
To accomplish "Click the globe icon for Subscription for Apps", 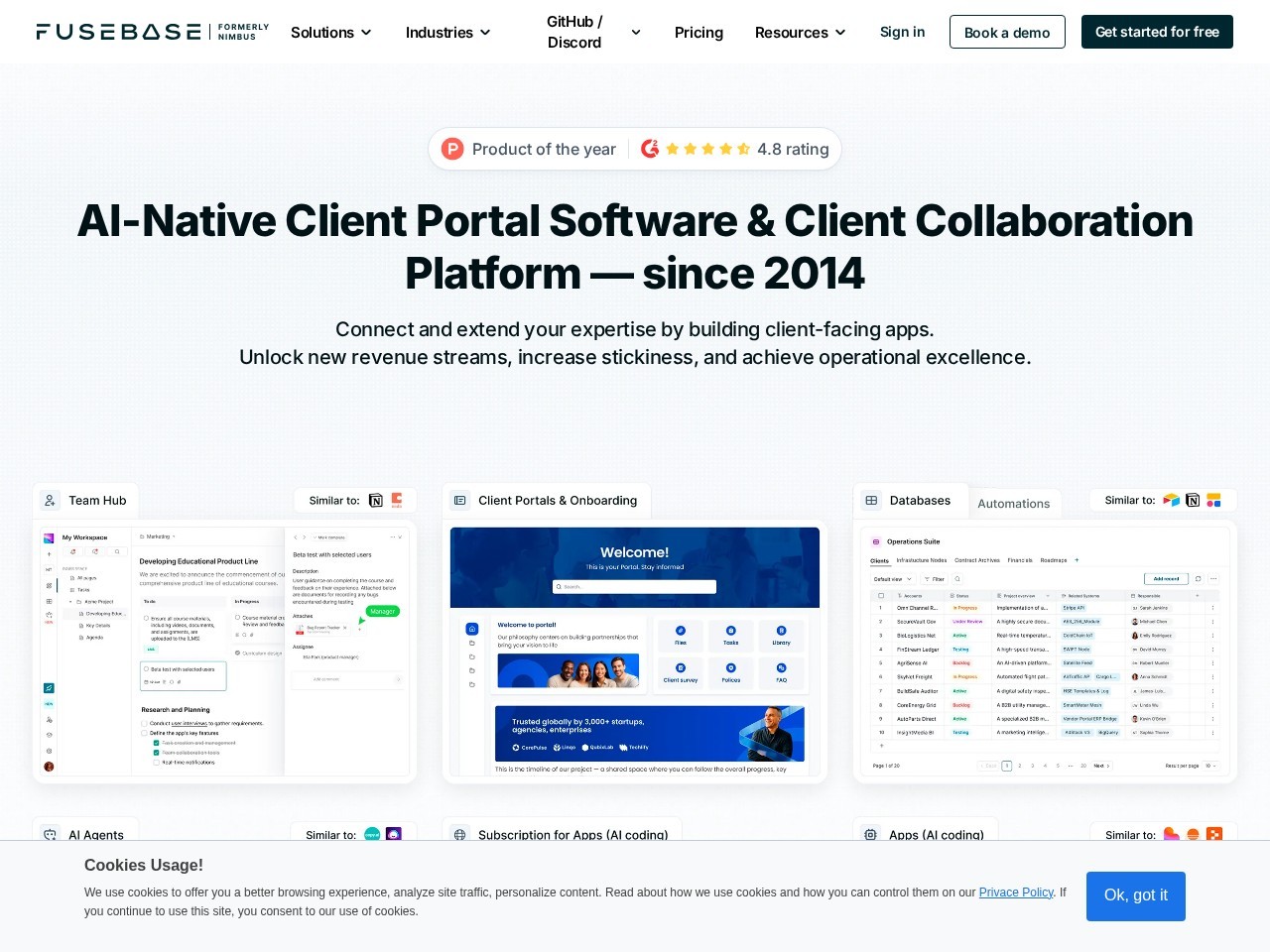I will coord(460,835).
